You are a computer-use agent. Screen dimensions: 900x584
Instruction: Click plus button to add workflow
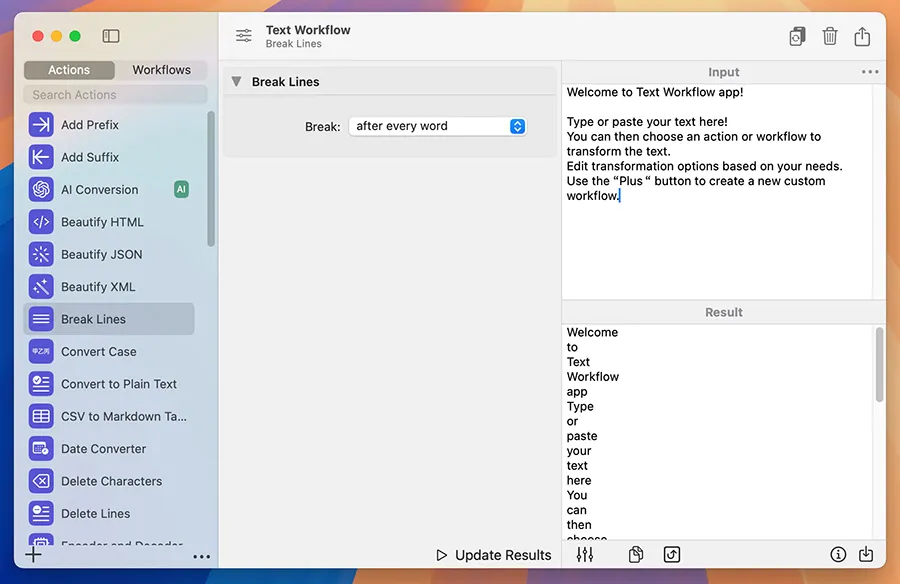[x=34, y=555]
